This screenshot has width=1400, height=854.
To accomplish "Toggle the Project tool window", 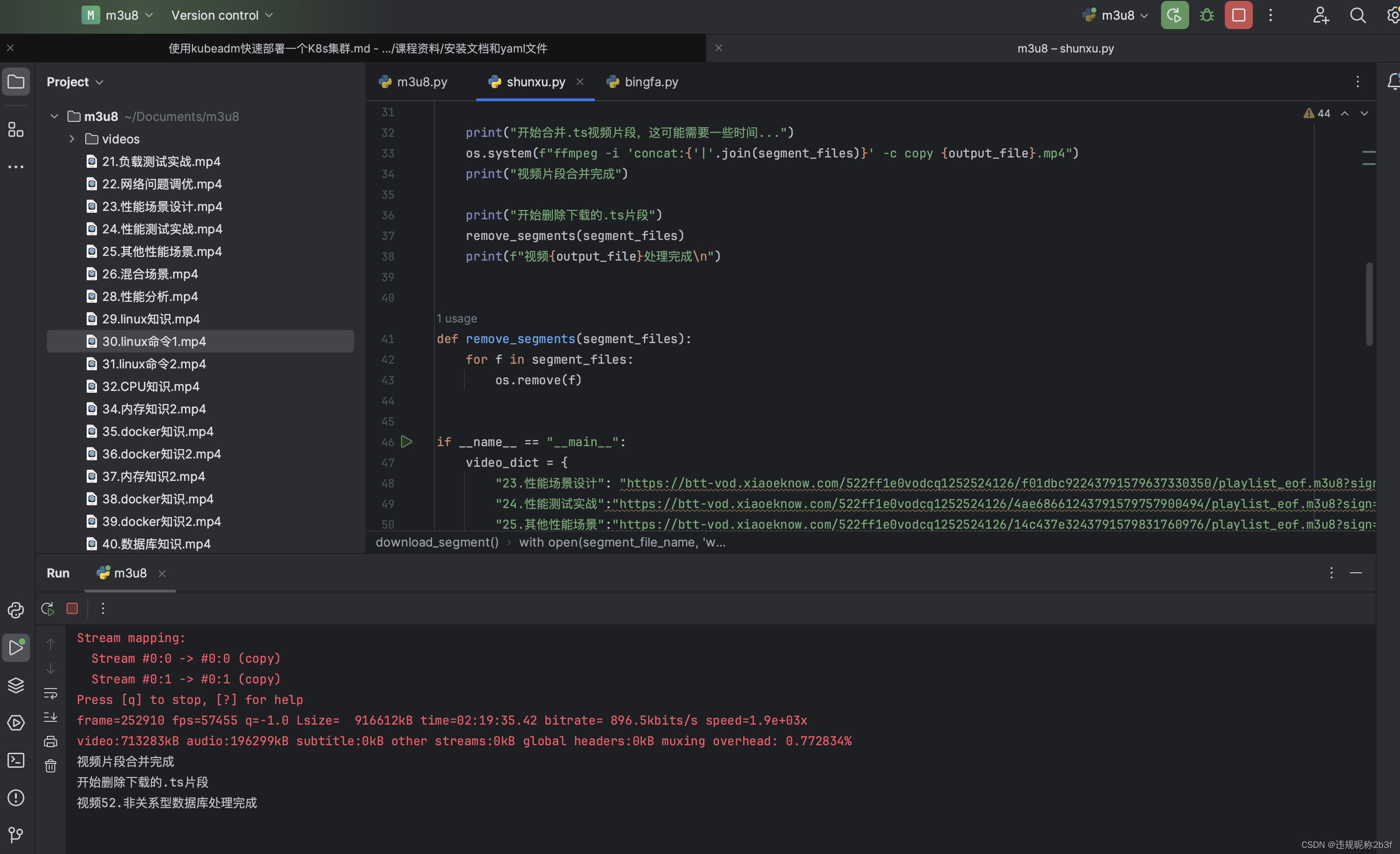I will click(x=15, y=81).
